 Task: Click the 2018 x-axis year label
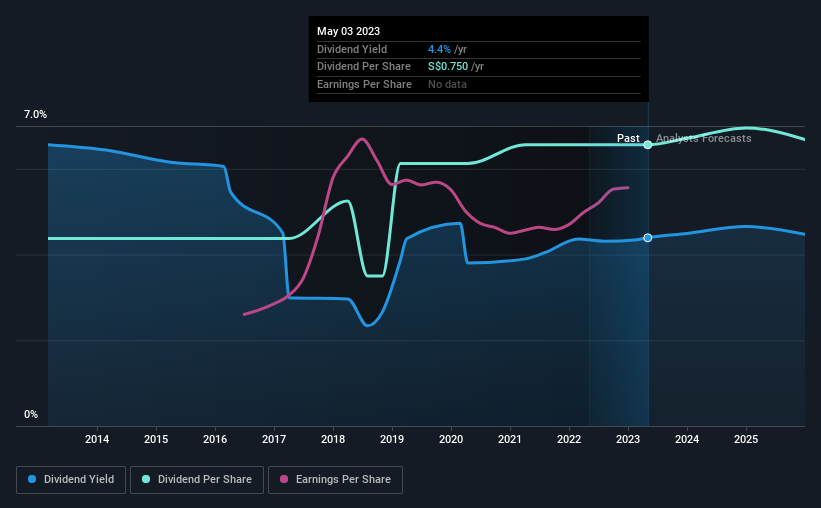coord(333,439)
